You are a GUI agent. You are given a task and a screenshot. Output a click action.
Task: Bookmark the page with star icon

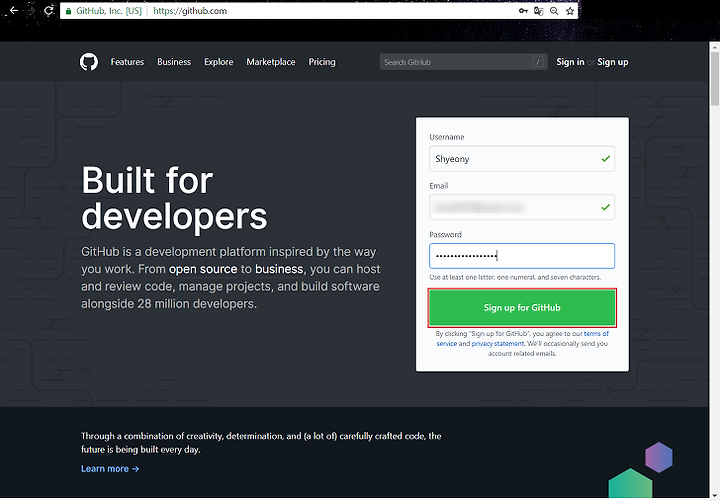(x=570, y=11)
